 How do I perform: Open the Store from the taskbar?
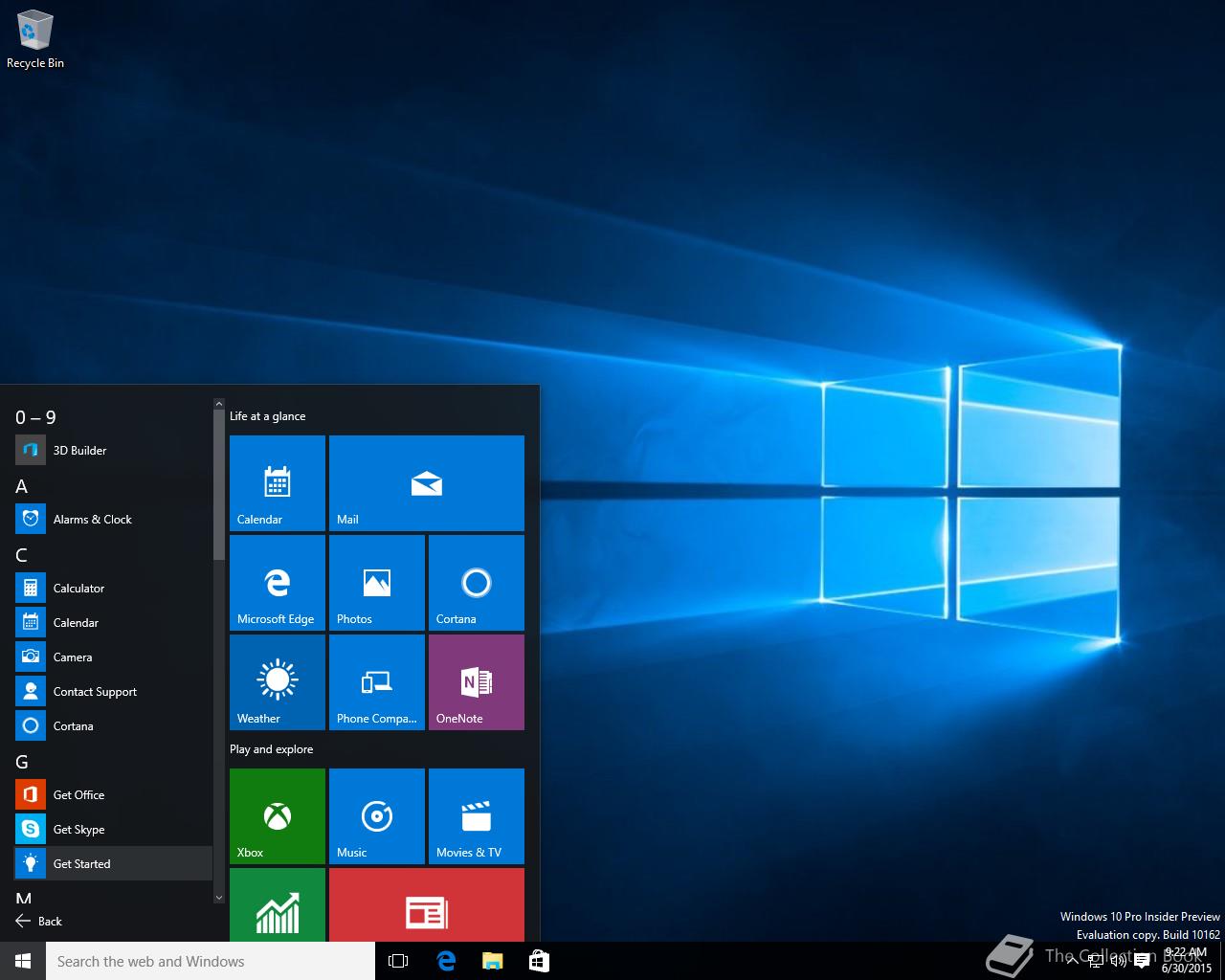point(539,961)
